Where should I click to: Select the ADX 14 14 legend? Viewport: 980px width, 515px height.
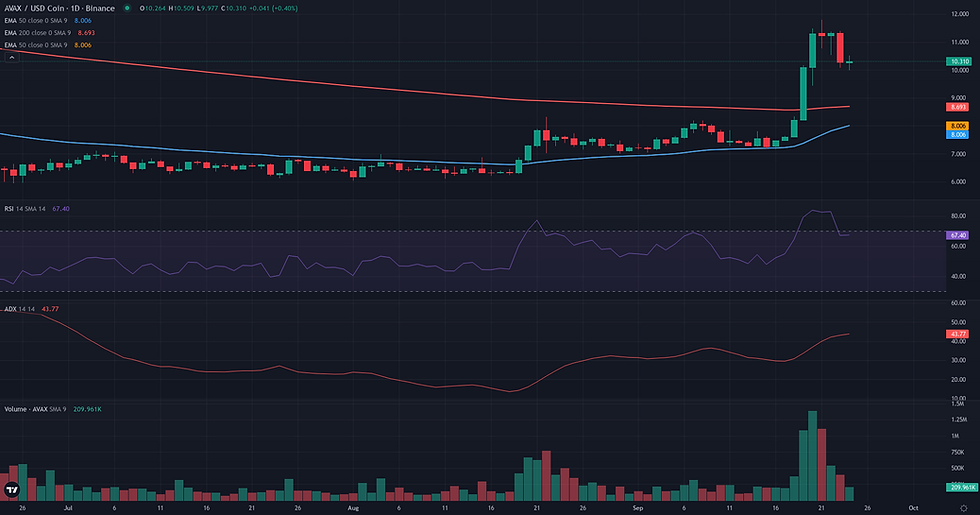[x=31, y=309]
